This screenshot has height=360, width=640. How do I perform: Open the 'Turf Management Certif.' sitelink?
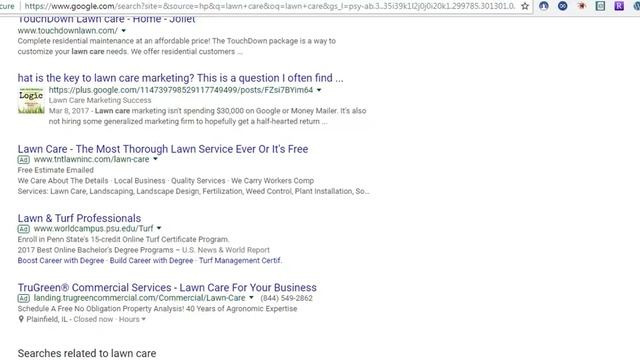click(240, 260)
